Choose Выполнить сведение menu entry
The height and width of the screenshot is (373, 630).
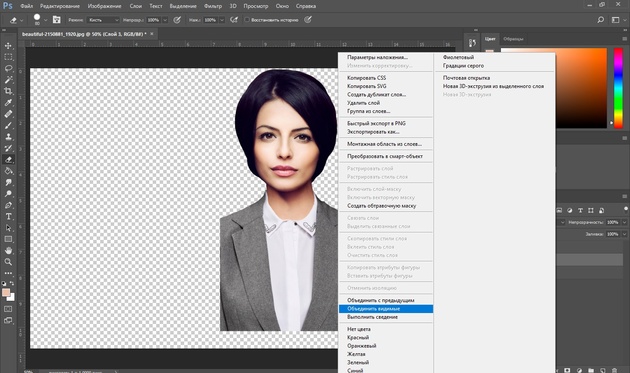372,317
